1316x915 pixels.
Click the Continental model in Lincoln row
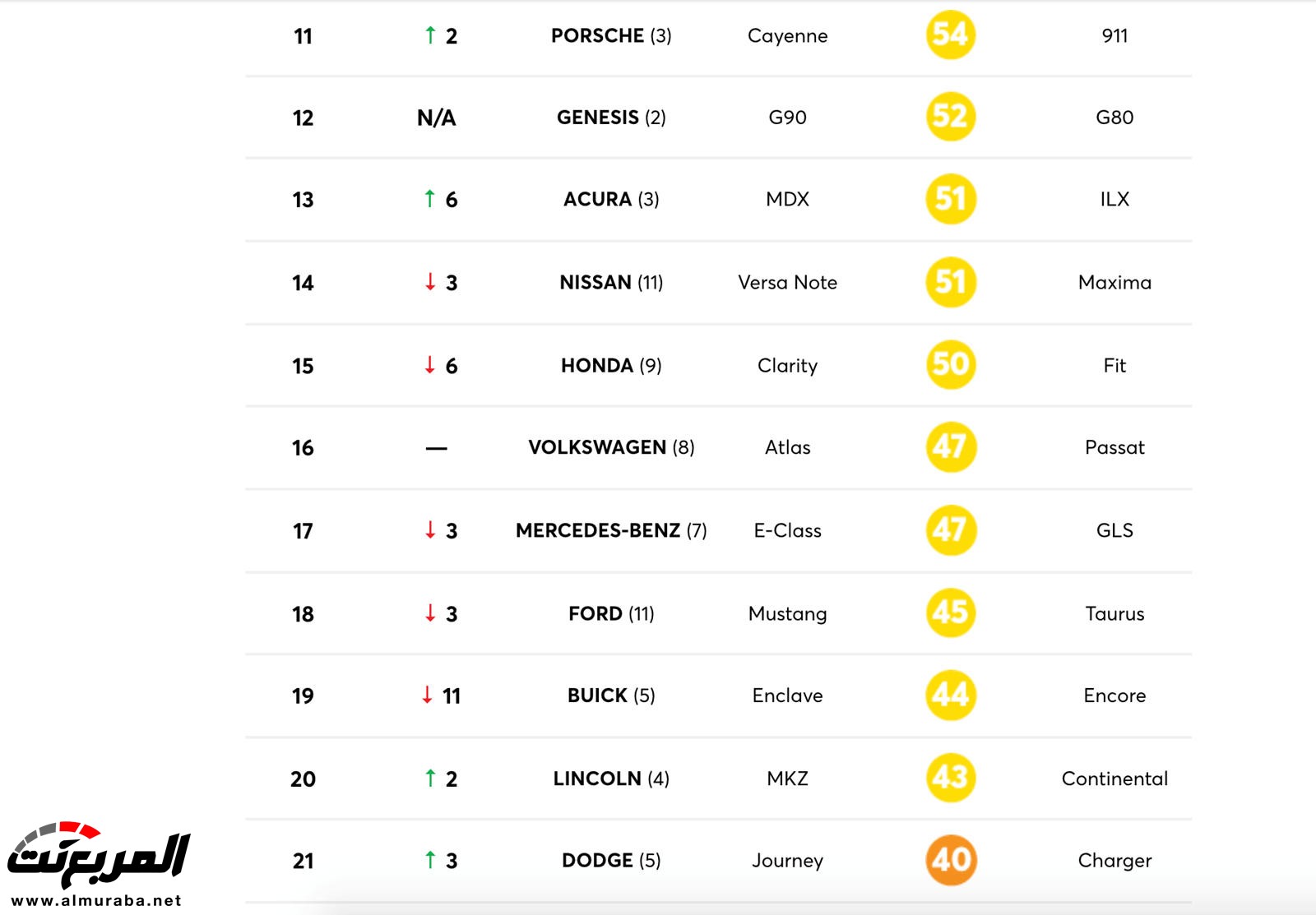1114,779
